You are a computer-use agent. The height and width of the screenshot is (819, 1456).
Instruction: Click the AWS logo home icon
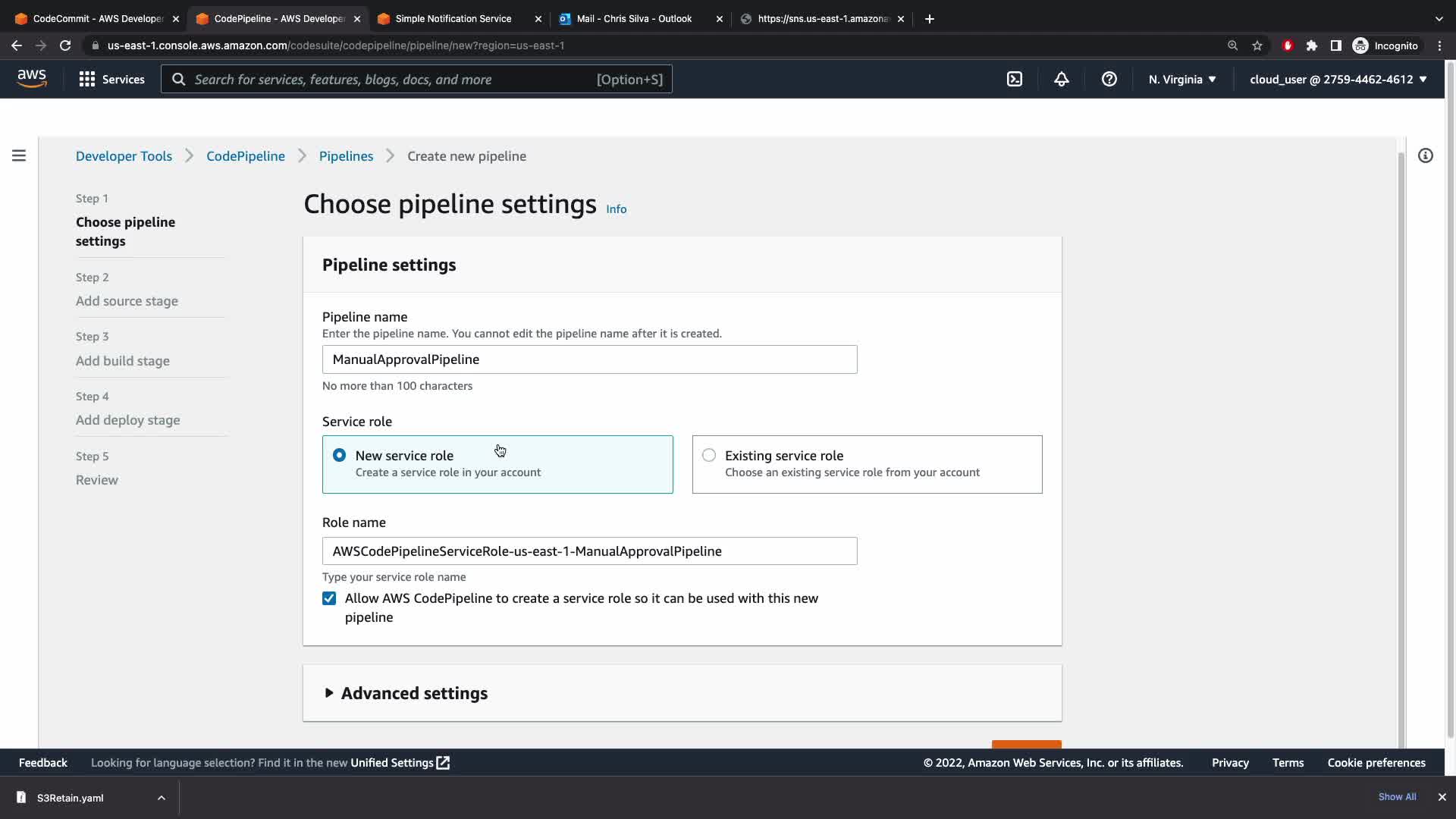tap(32, 78)
